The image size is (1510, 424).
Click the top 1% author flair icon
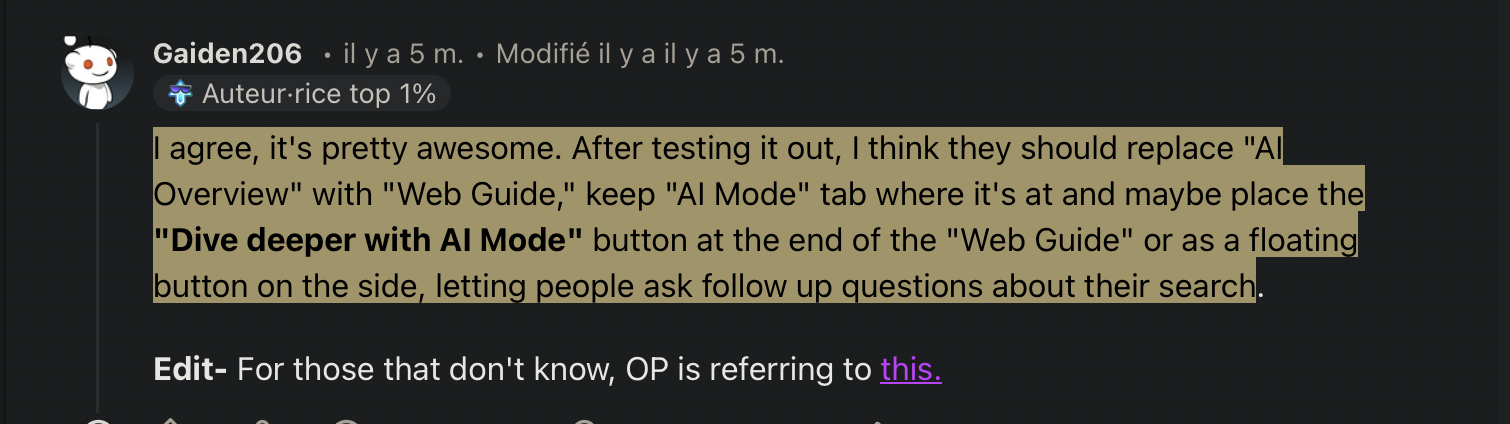181,94
